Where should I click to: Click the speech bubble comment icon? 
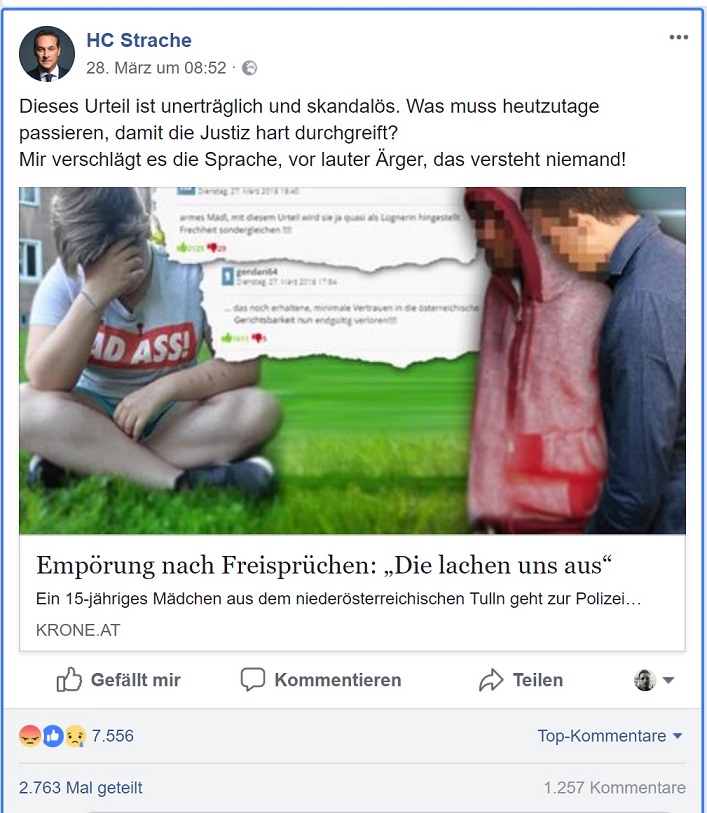coord(253,679)
